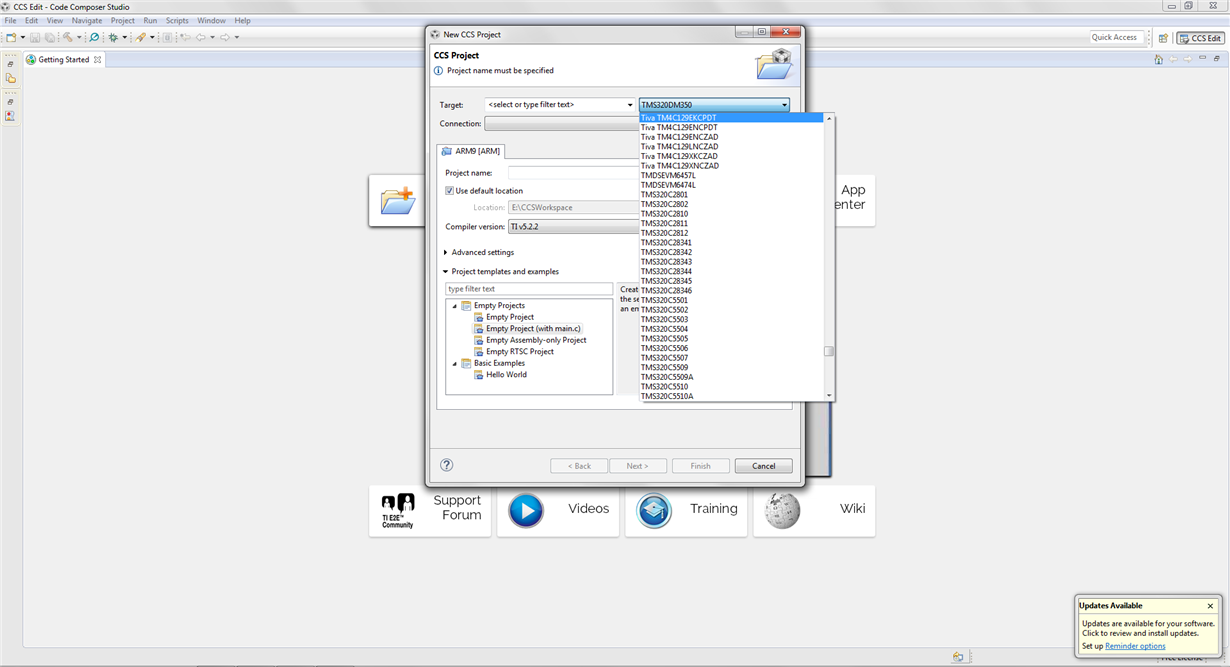Dismiss the Updates Available popup
This screenshot has height=667, width=1230.
click(x=1210, y=606)
